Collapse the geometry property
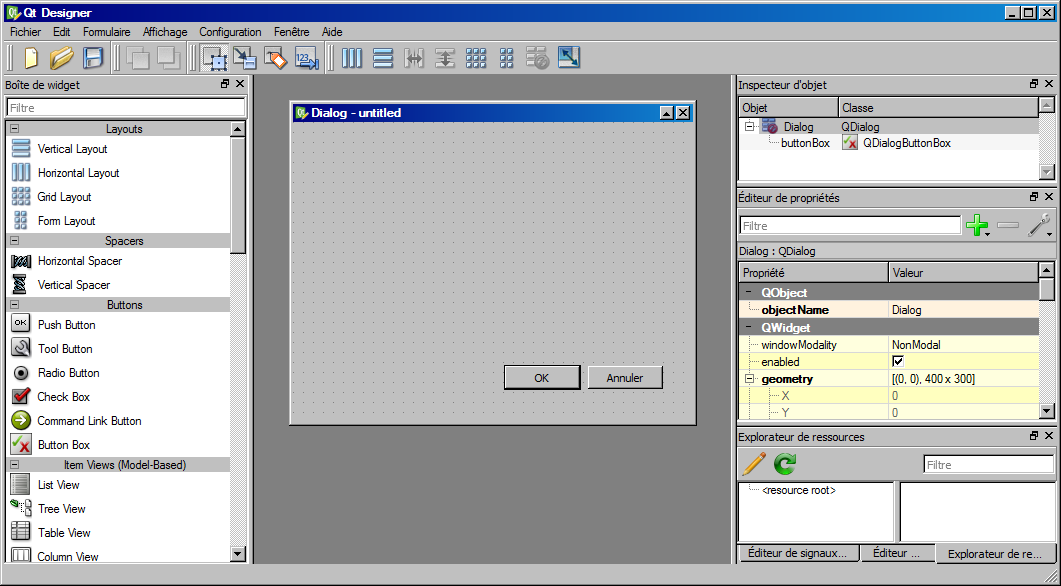1061x586 pixels. 749,379
